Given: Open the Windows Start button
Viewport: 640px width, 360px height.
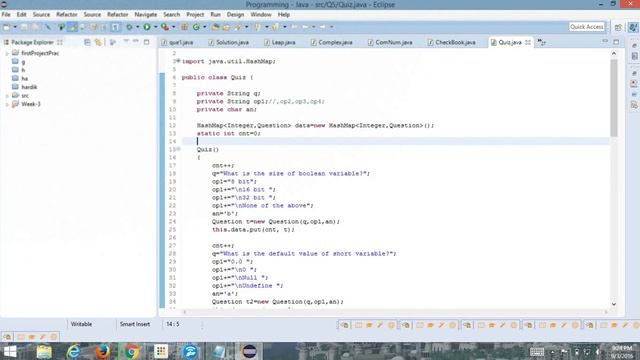Looking at the screenshot, I should click(x=10, y=351).
